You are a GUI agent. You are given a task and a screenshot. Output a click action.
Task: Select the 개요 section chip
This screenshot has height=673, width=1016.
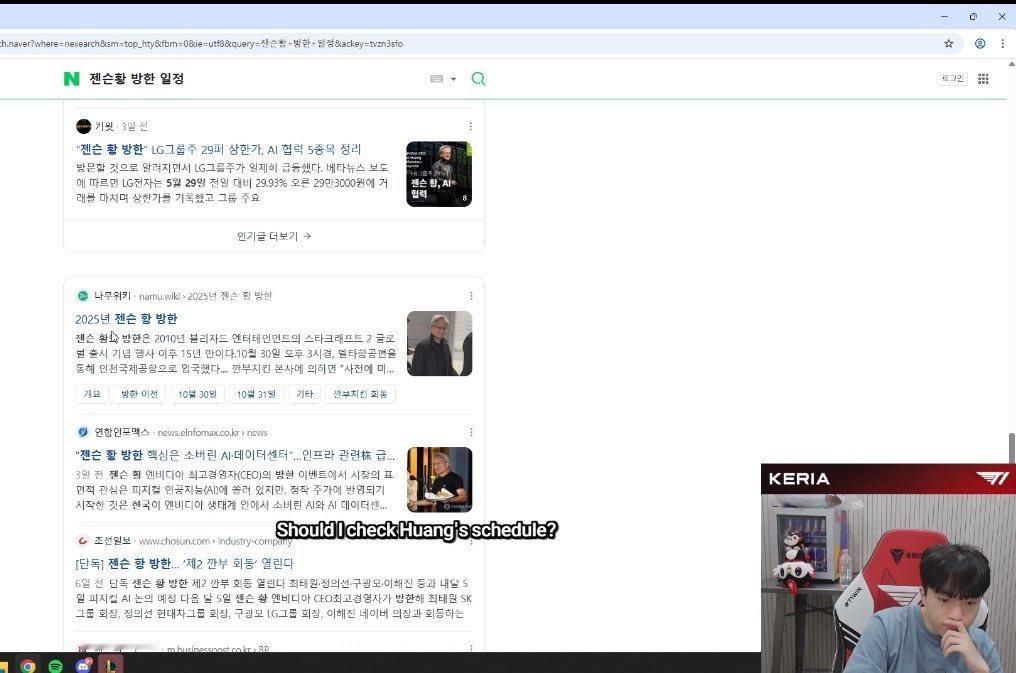click(x=92, y=394)
